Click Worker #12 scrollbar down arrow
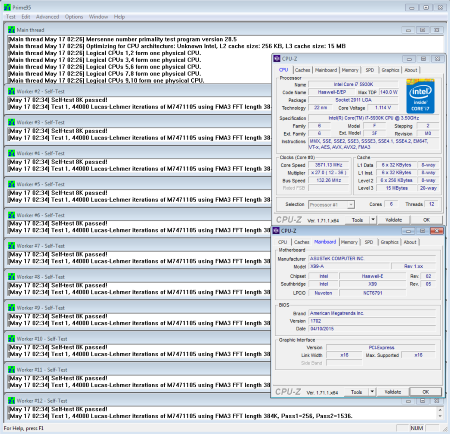The image size is (450, 434). click(x=440, y=416)
